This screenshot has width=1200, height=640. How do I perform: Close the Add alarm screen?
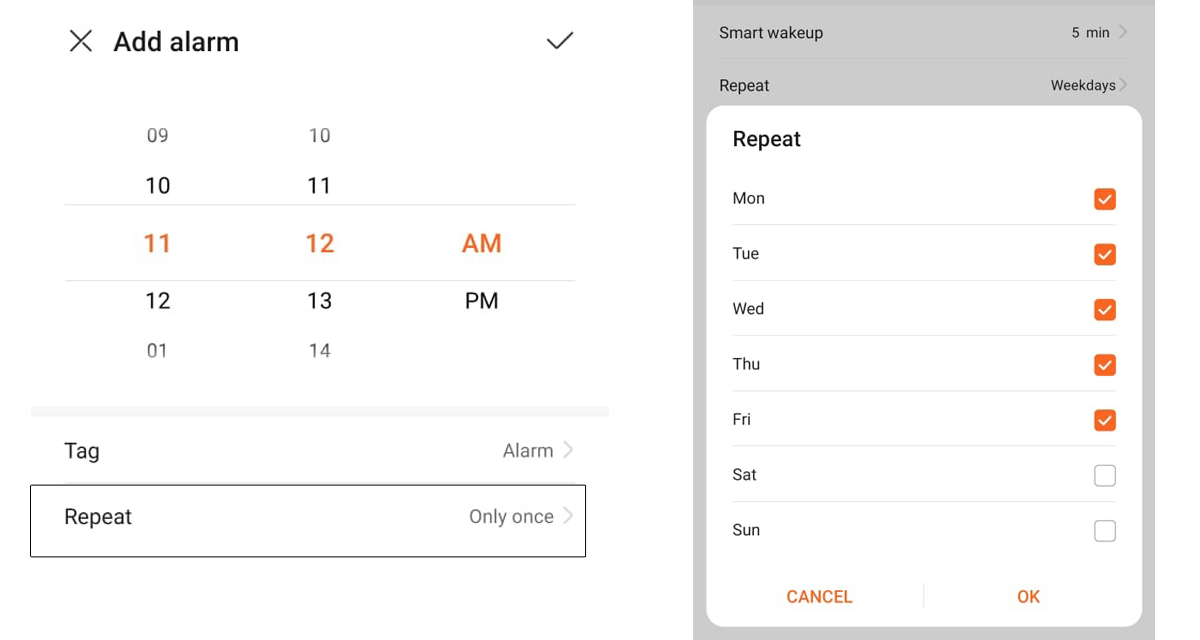[x=80, y=41]
